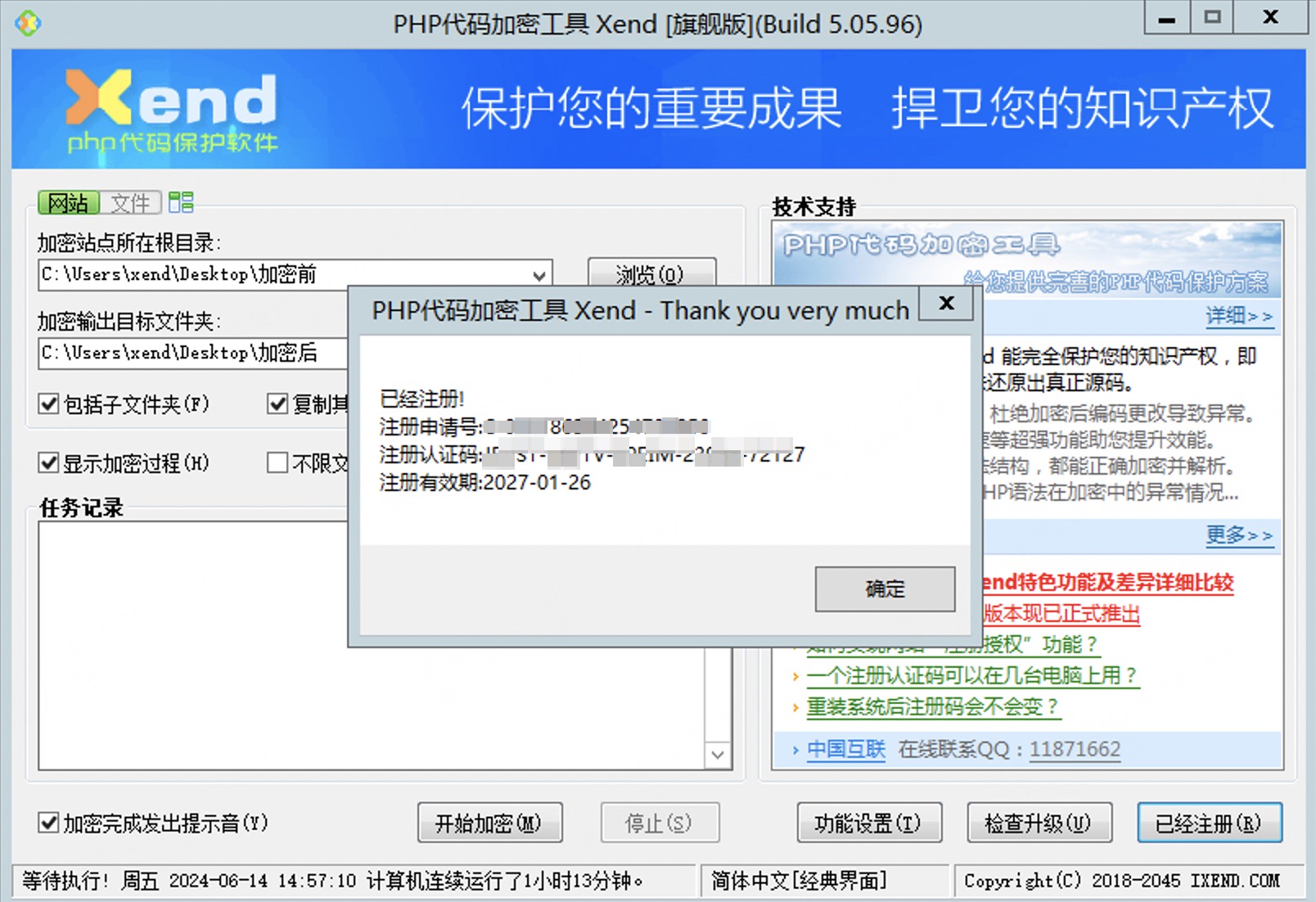Screen dimensions: 1316x902
Task: Click the QQ number 11871662 link
Action: (1075, 749)
